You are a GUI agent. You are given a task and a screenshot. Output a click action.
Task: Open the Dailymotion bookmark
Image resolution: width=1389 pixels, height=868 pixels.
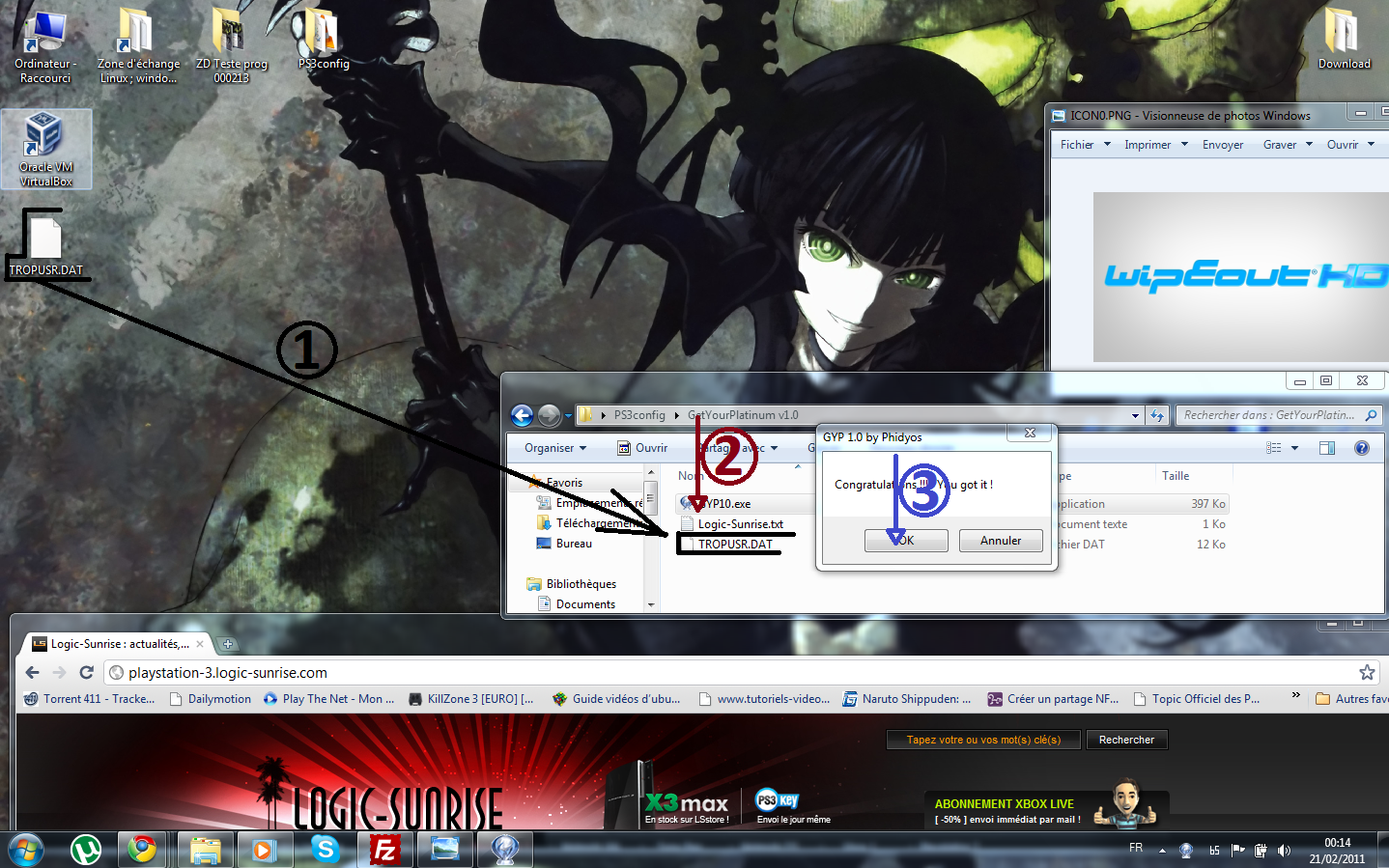coord(211,699)
